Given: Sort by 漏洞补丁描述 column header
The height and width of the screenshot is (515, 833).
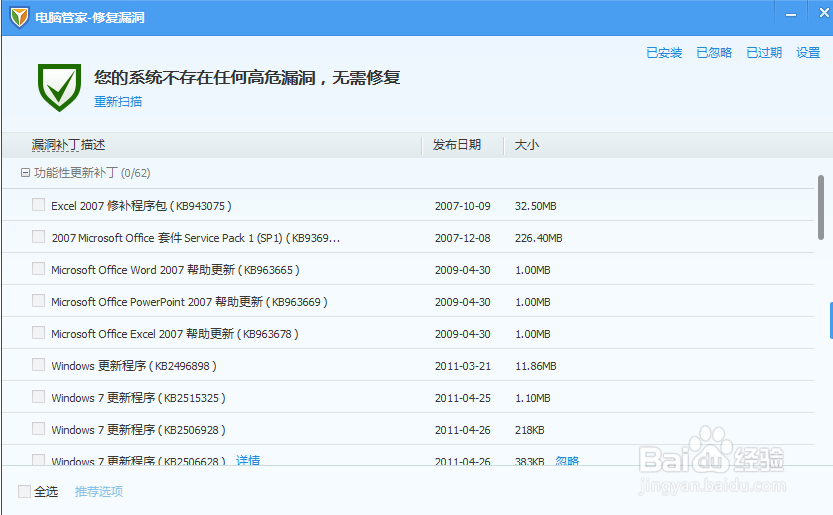Looking at the screenshot, I should point(69,145).
